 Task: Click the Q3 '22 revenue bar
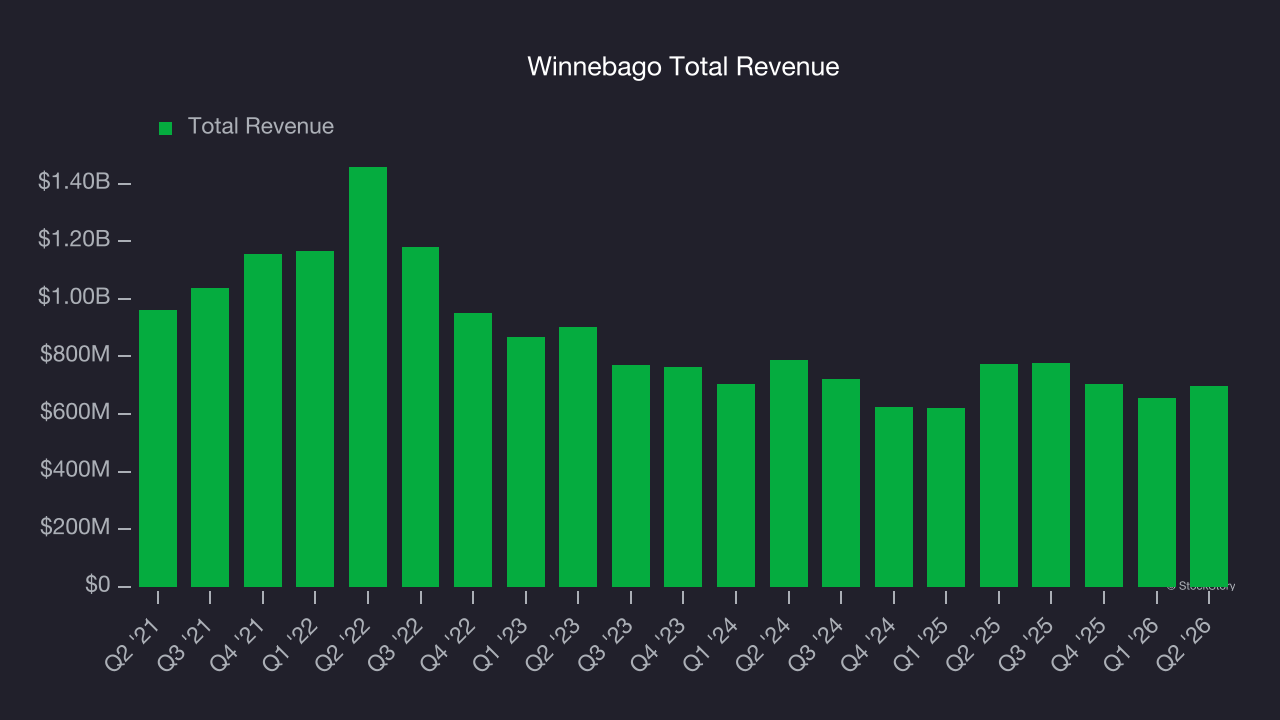click(x=420, y=417)
